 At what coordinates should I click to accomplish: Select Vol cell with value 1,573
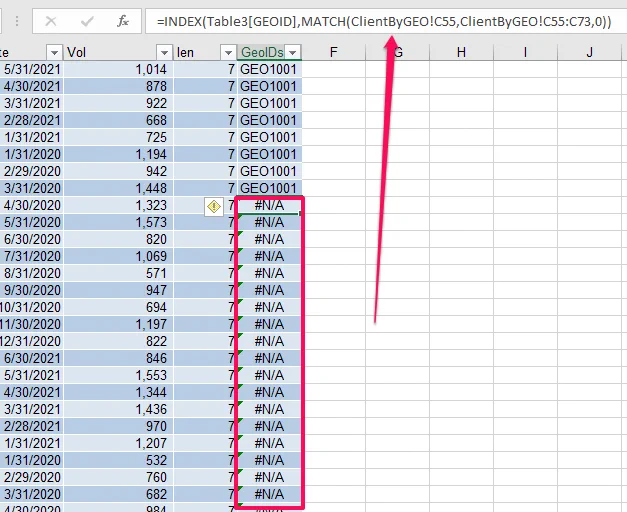[x=118, y=222]
